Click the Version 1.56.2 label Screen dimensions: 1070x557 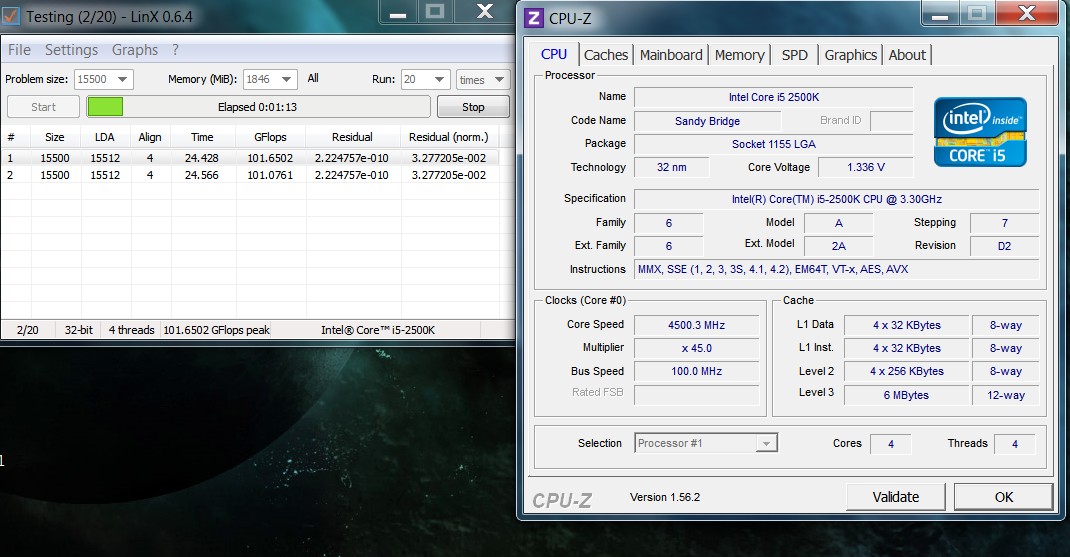tap(665, 497)
